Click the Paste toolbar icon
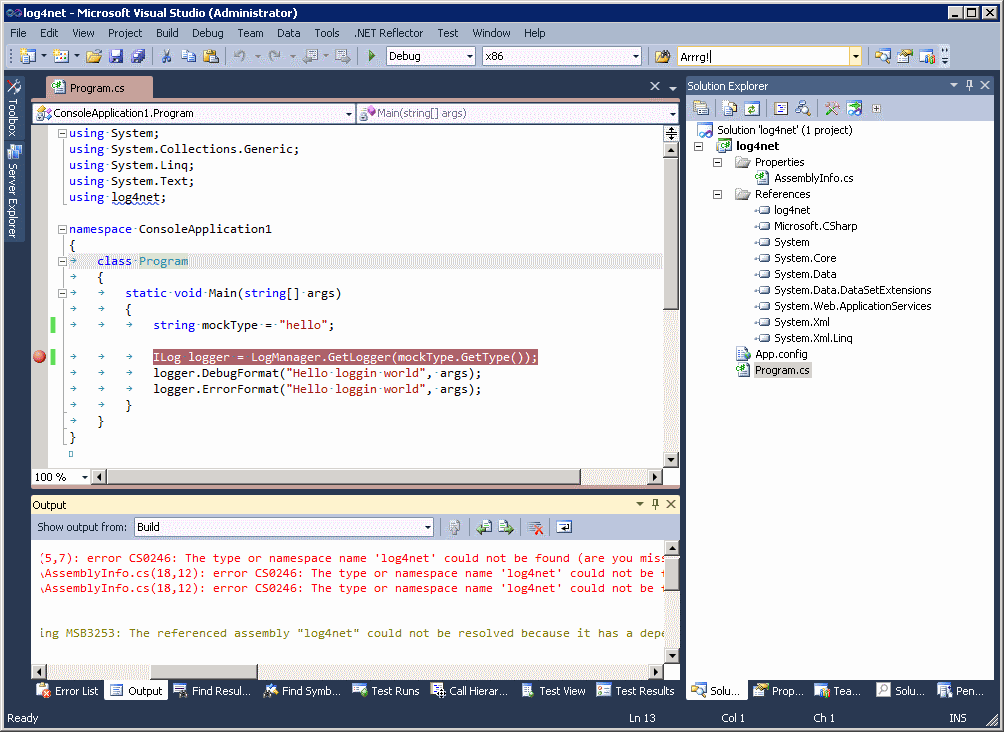 (x=211, y=56)
